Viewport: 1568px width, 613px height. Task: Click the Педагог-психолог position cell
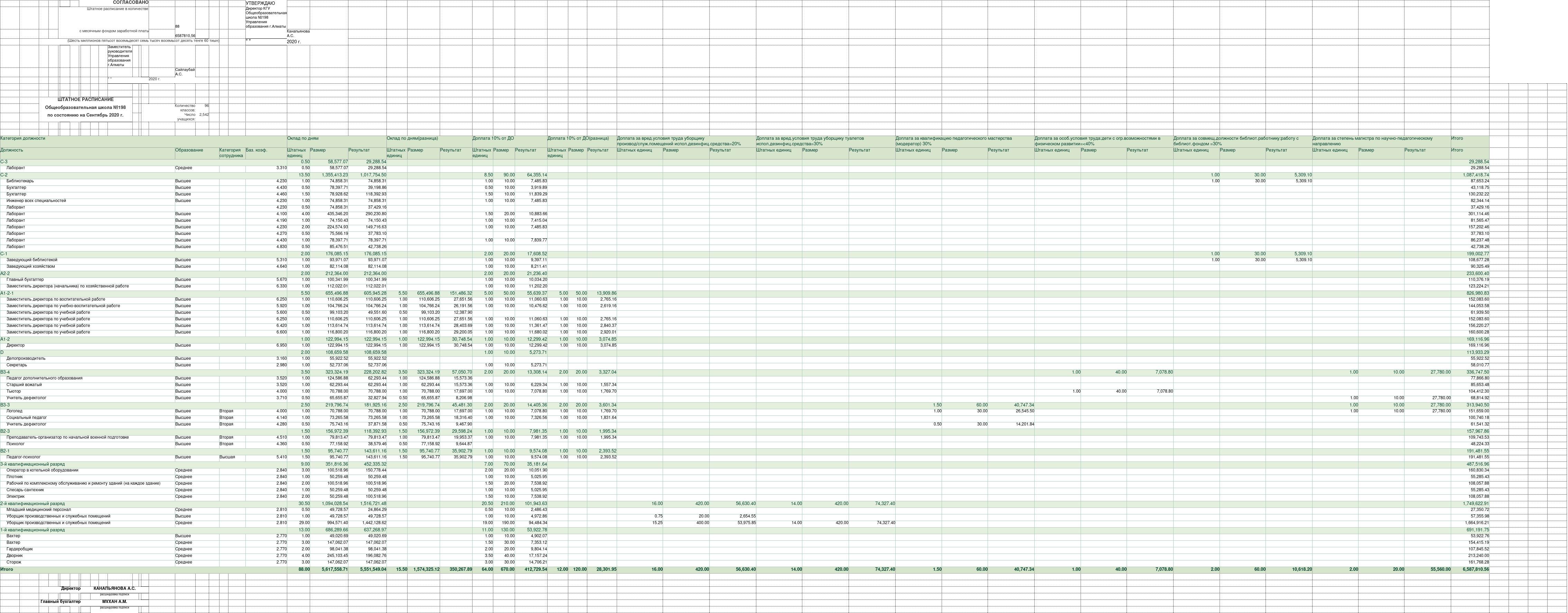point(23,457)
